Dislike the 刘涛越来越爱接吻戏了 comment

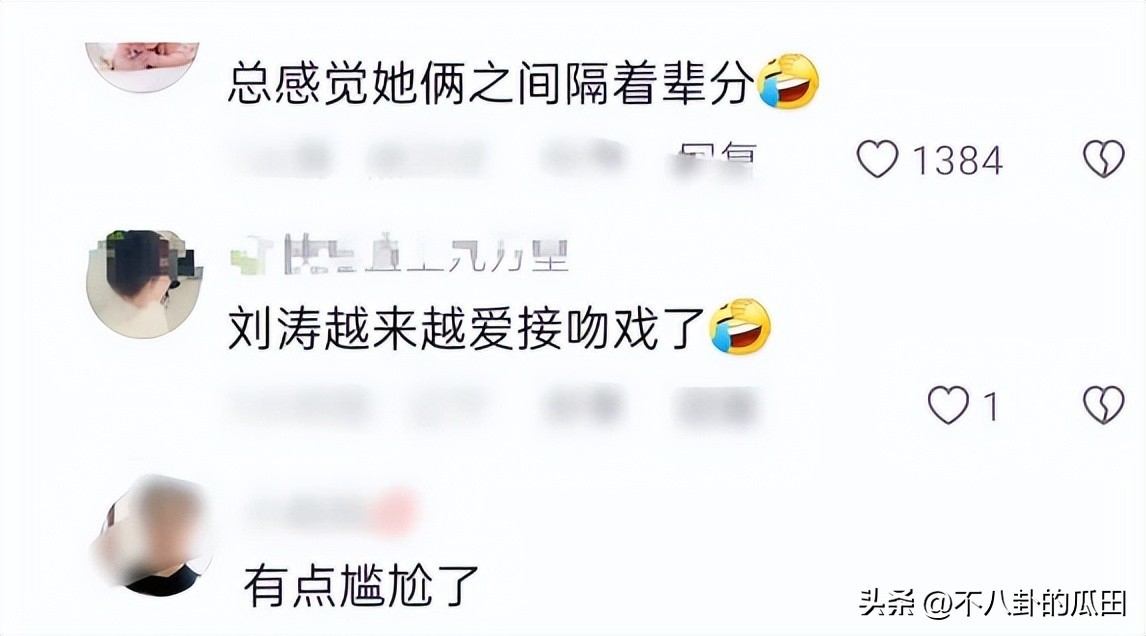tap(1104, 405)
